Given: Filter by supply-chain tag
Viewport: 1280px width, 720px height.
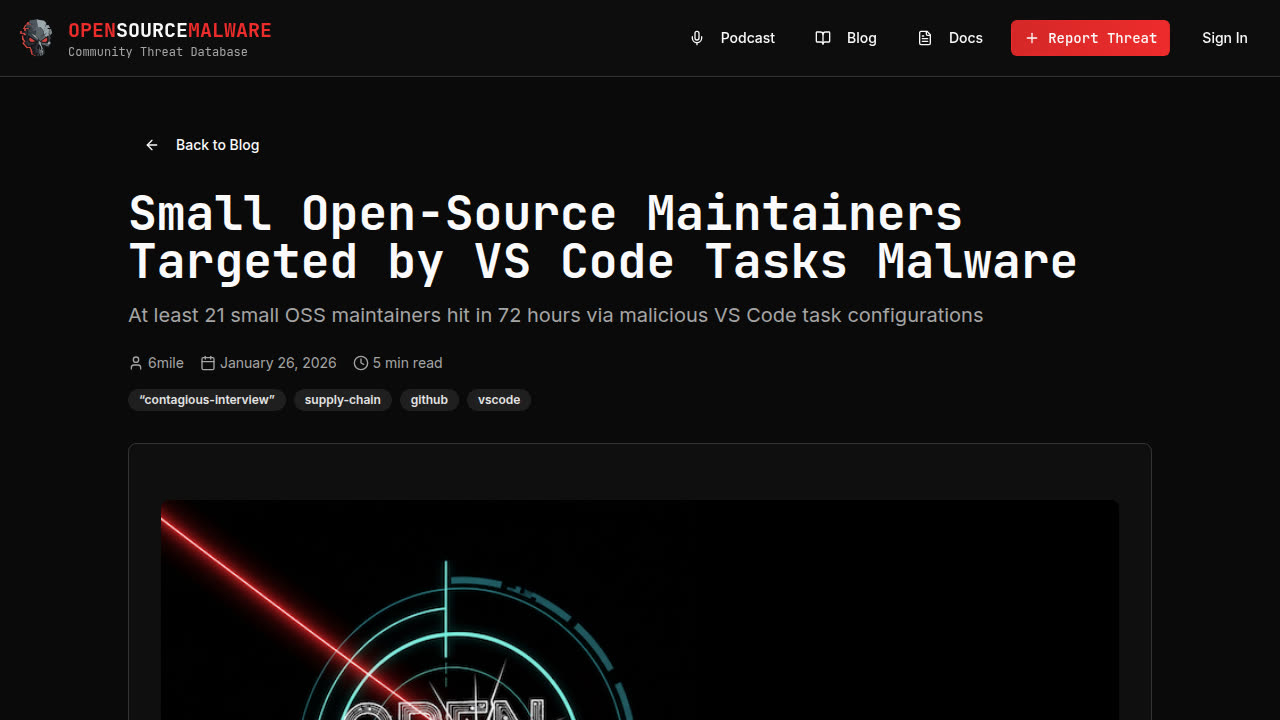Looking at the screenshot, I should tap(343, 400).
